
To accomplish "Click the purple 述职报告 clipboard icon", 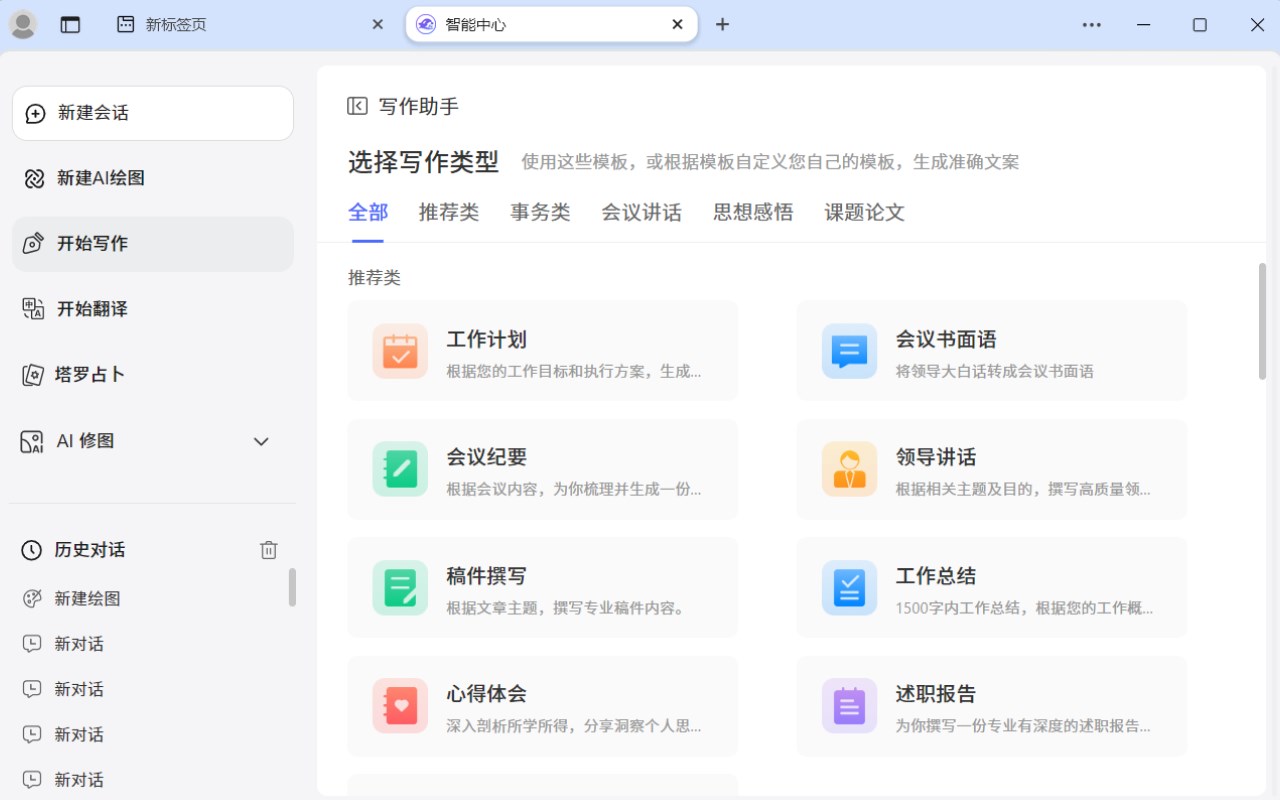I will point(849,706).
